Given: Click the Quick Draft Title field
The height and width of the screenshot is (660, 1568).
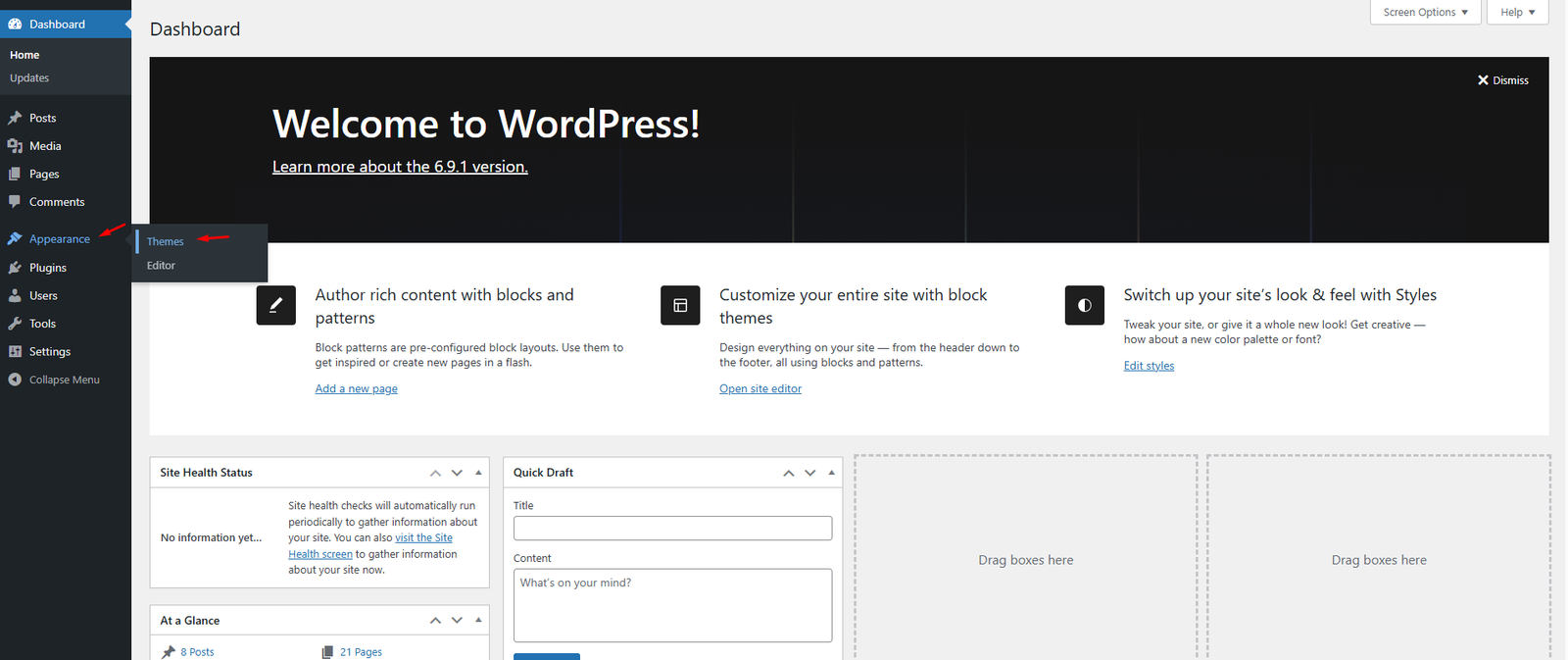Looking at the screenshot, I should (x=672, y=528).
